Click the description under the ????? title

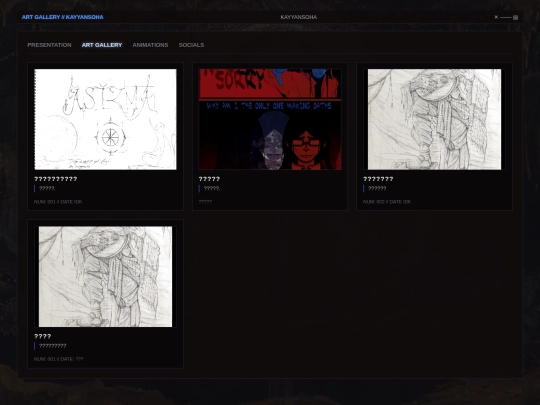coord(212,188)
